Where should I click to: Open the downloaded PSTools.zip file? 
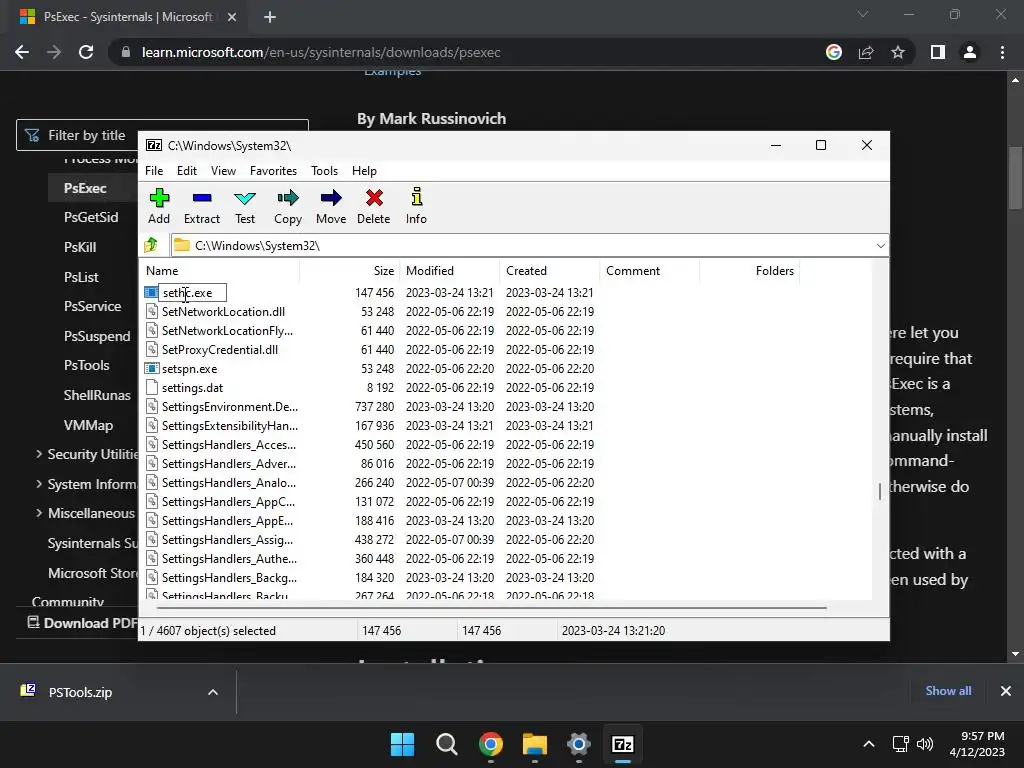point(80,692)
